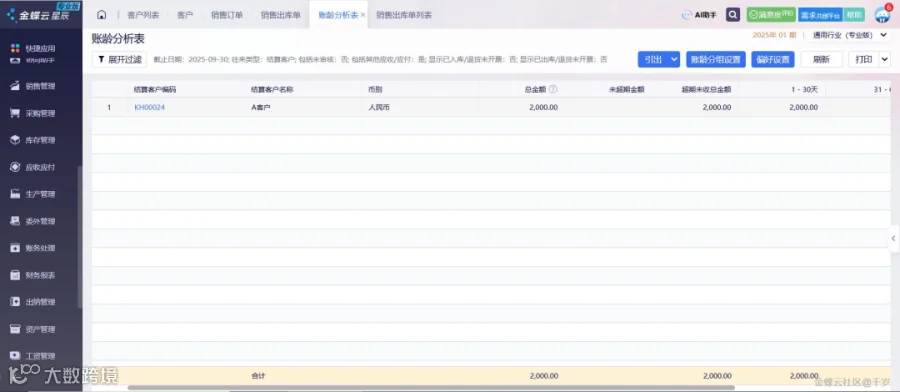Close the 账龄分析表 tab
The width and height of the screenshot is (900, 392).
coord(363,15)
